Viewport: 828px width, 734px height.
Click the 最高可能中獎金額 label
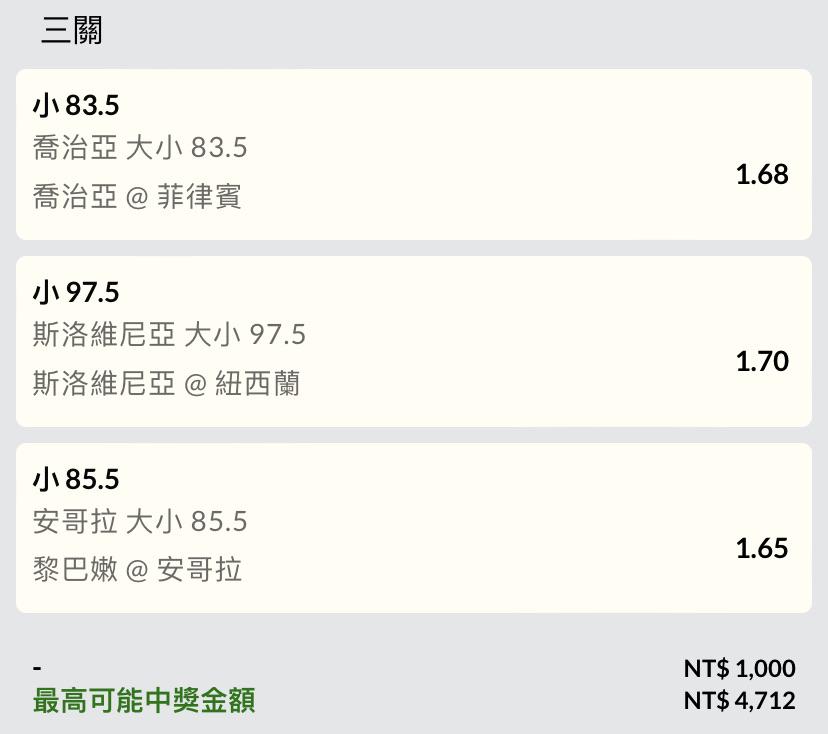pyautogui.click(x=144, y=701)
